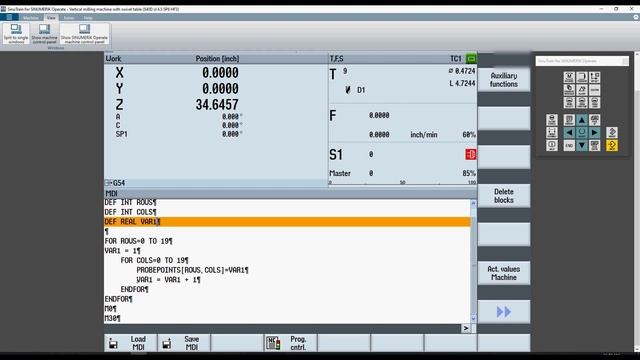Click Split to single windows
640x360 pixels.
[16, 33]
